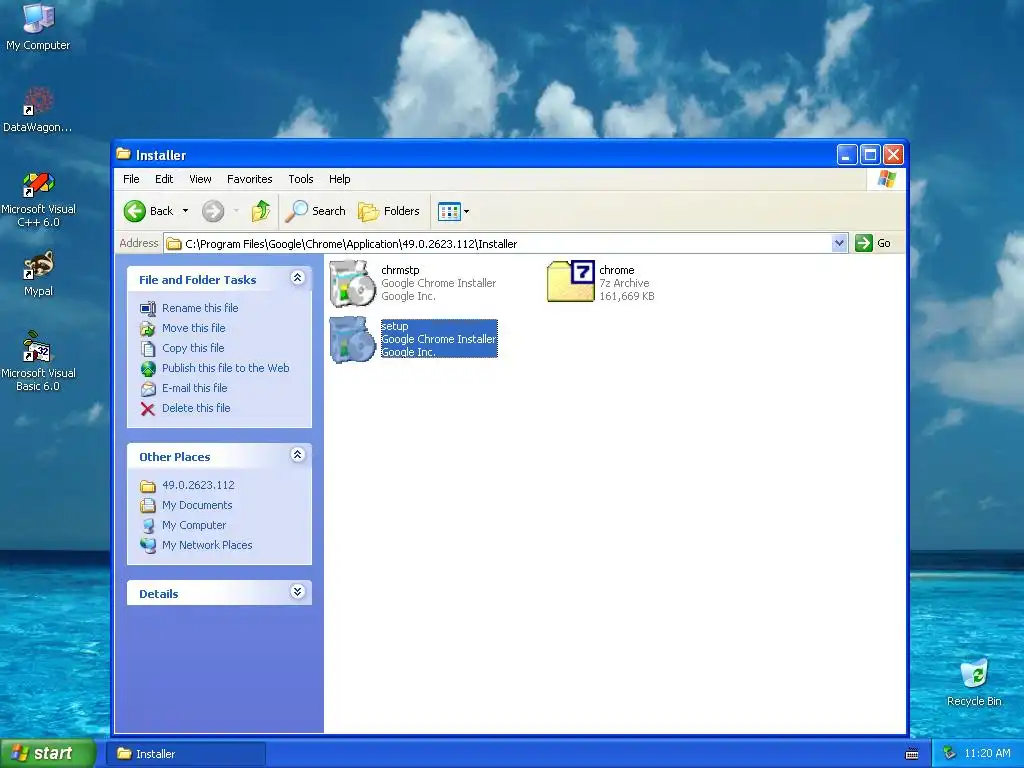This screenshot has width=1024, height=768.
Task: Open the Views icon menu
Action: click(453, 211)
